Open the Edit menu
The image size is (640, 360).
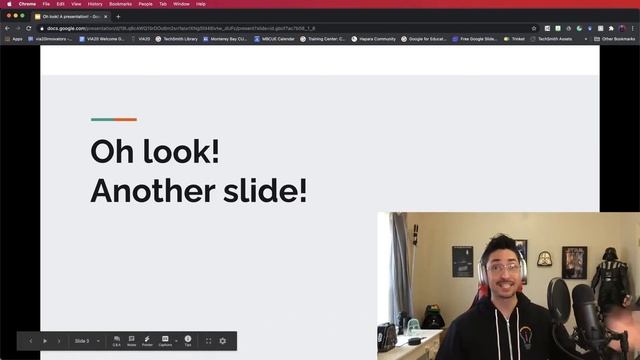coord(60,4)
